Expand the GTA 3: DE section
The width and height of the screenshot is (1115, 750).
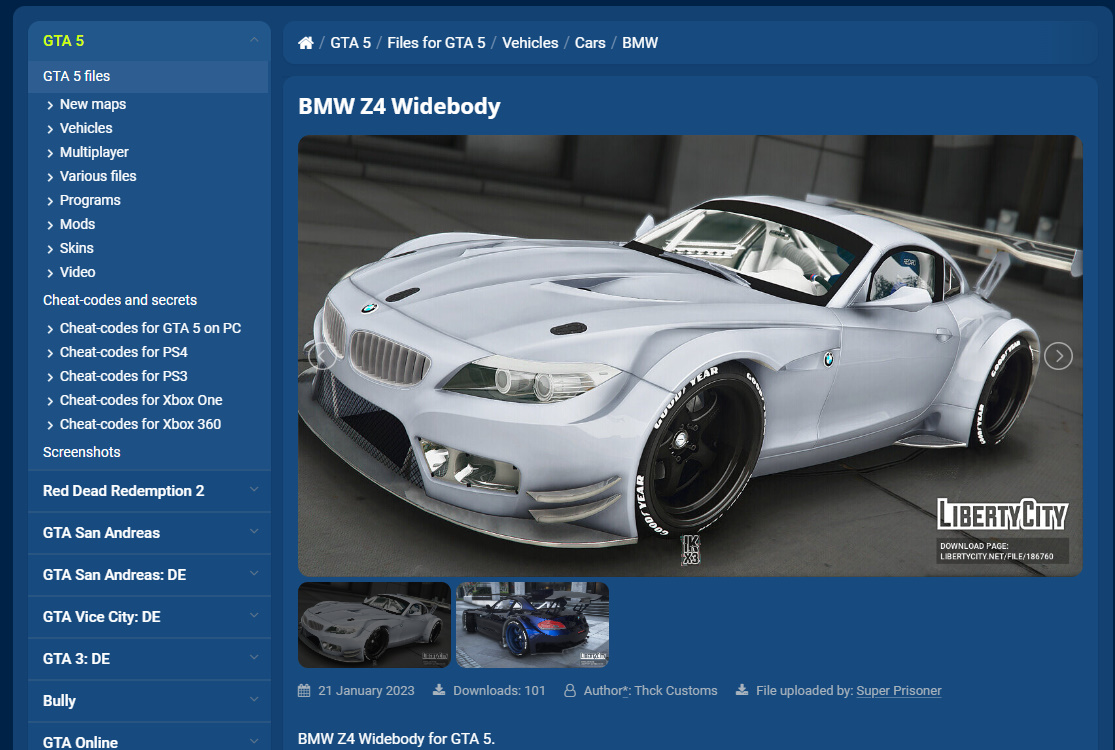149,658
